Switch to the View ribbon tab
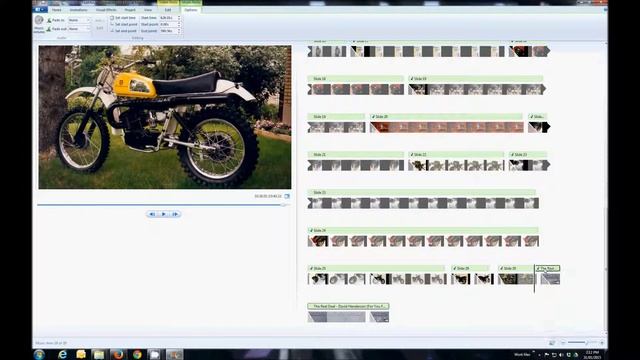This screenshot has height=360, width=640. (x=148, y=10)
